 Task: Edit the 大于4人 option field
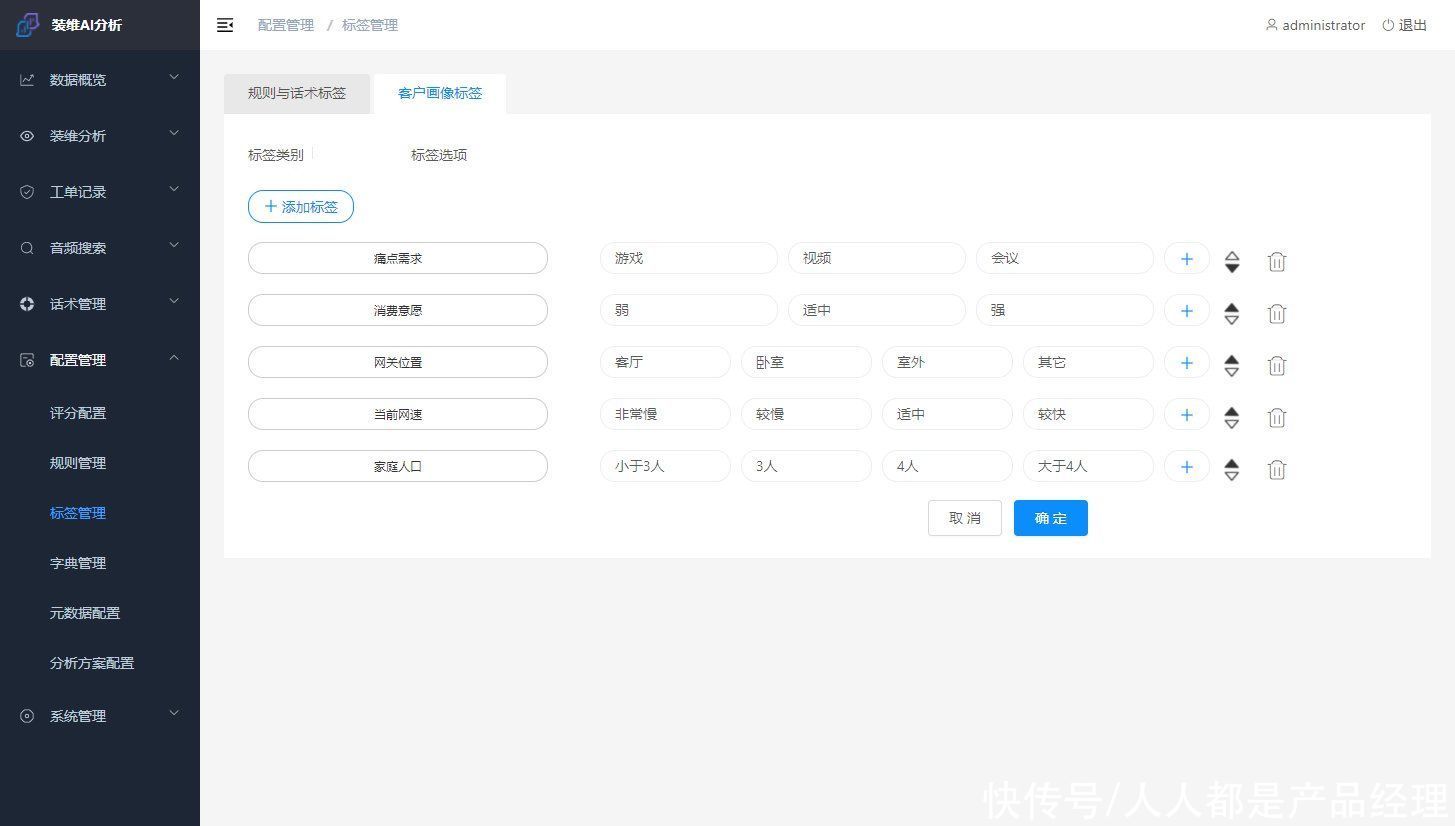click(x=1088, y=466)
